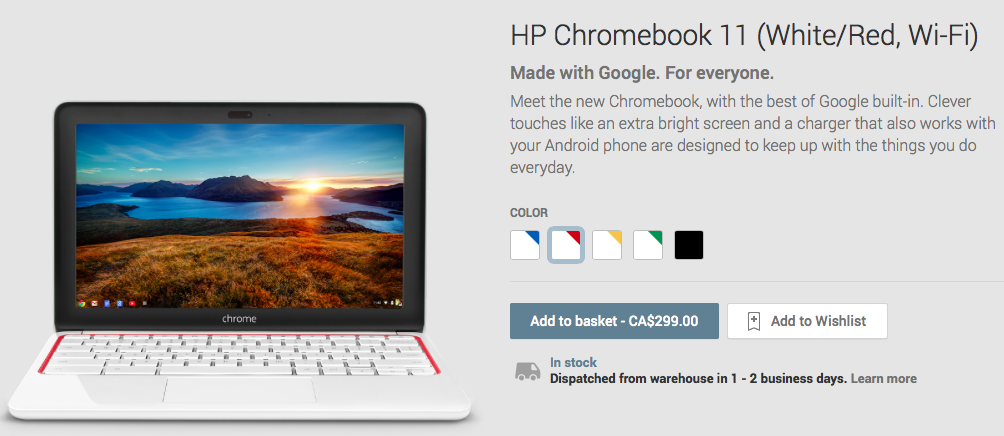Click the HP Chromebook 11 product title
1004x436 pixels.
pos(744,35)
